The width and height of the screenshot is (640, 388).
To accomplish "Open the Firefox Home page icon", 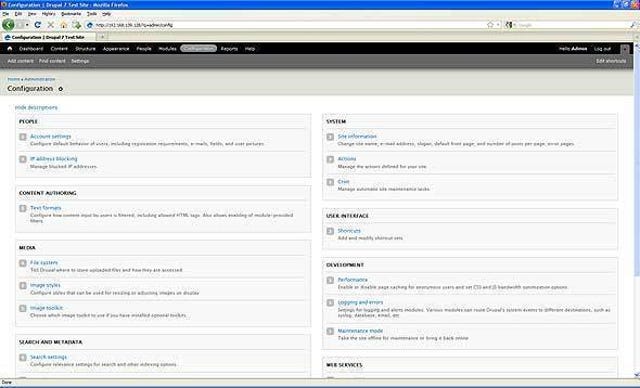I will [64, 25].
